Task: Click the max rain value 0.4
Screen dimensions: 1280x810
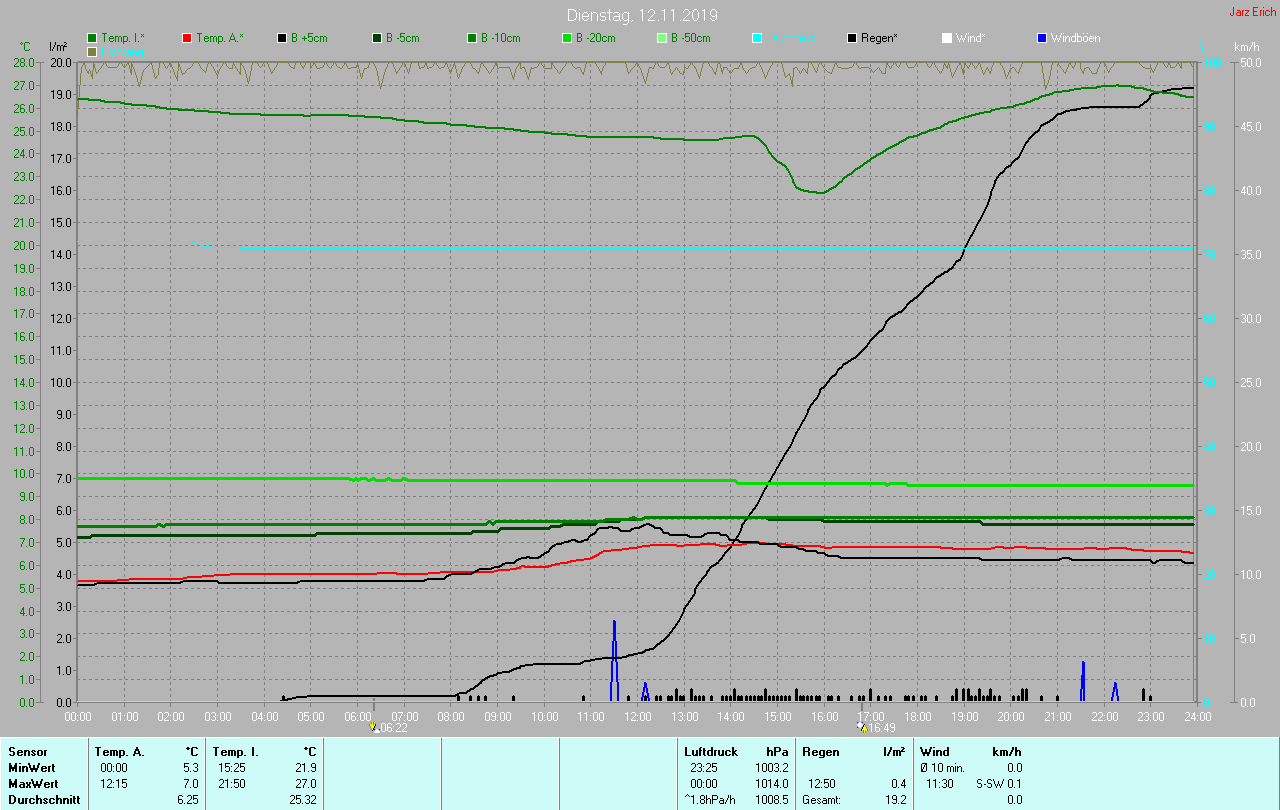Action: point(898,783)
